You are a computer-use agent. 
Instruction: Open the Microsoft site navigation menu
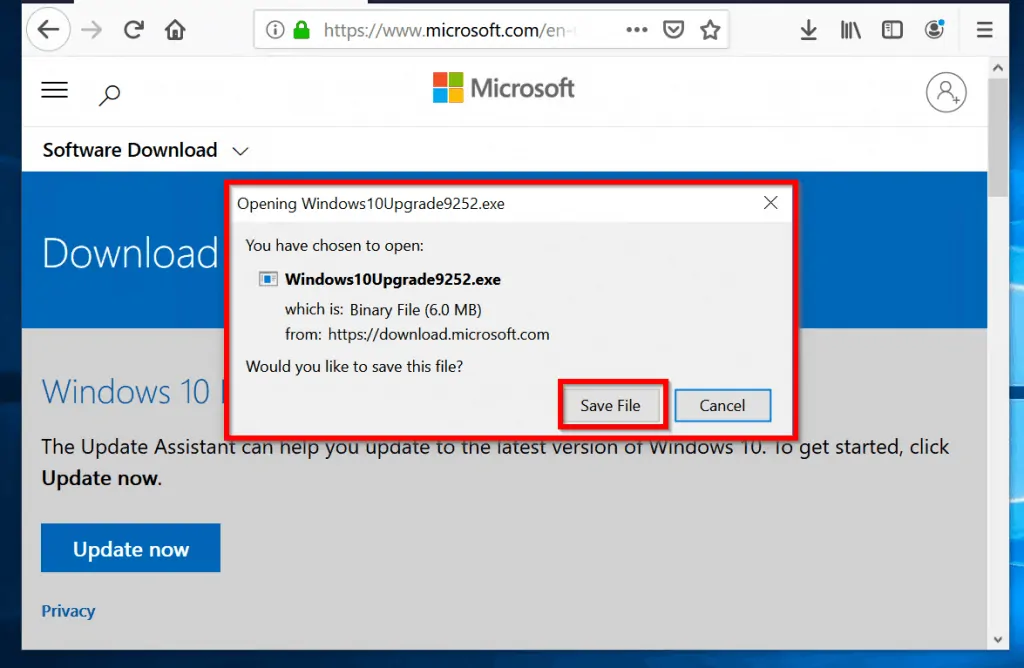pos(55,89)
